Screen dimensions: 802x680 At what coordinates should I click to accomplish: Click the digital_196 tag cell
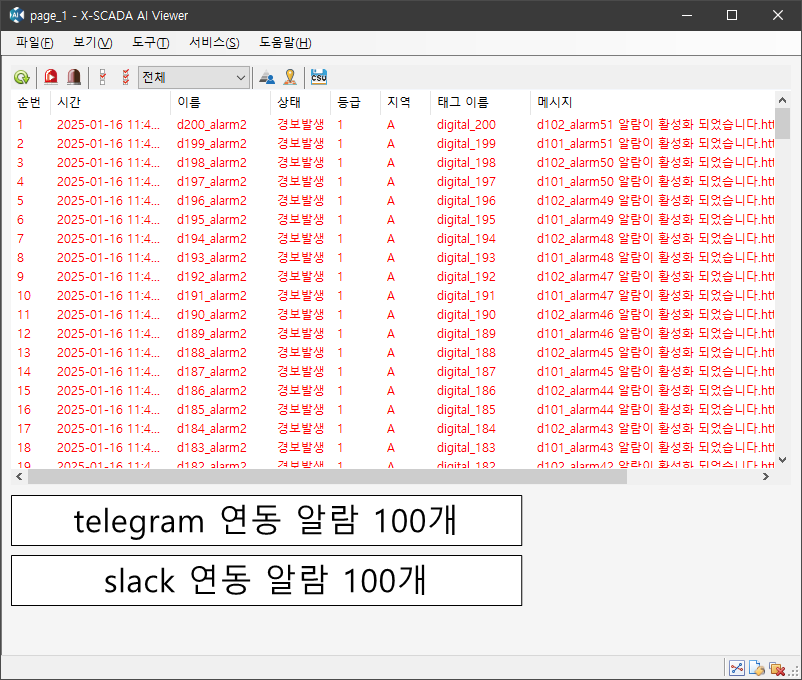pos(466,201)
